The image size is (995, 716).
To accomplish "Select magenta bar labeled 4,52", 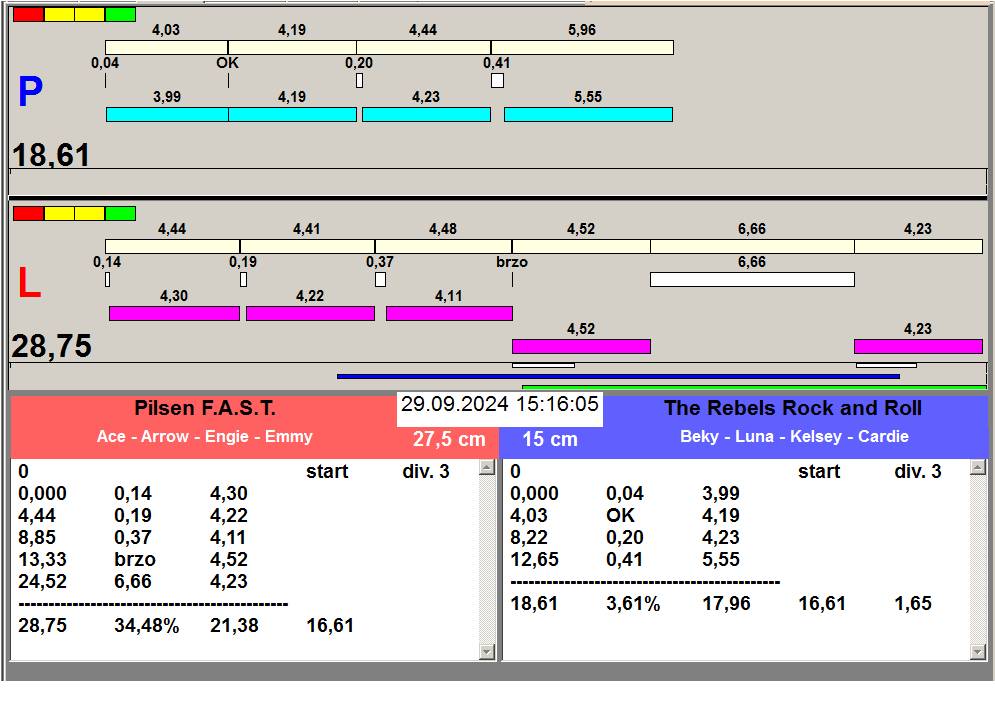I will [581, 346].
